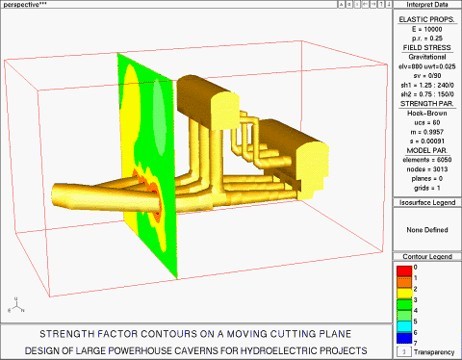Click the Transparency value box

(404, 352)
